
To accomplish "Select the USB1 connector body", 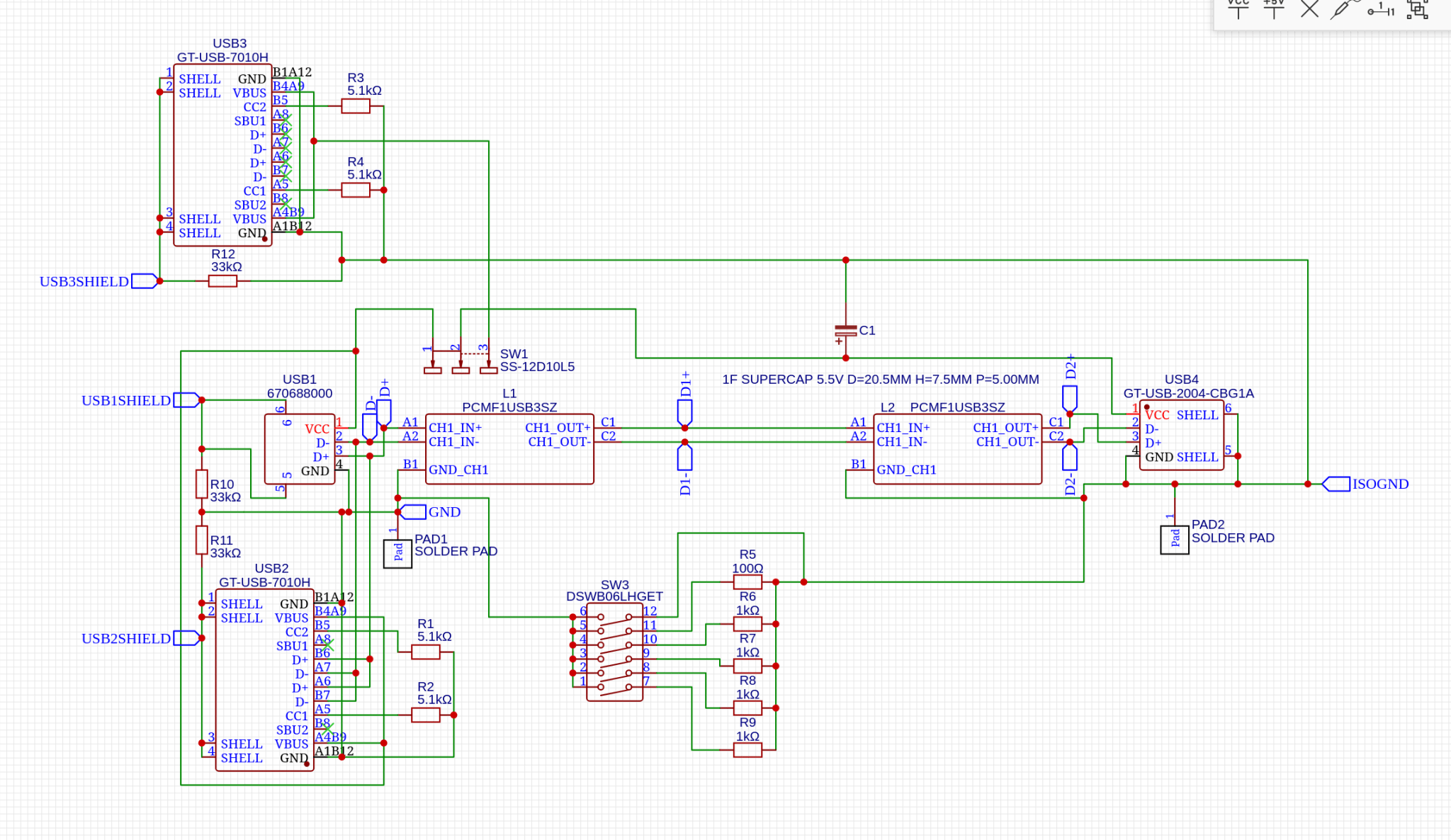I will (x=300, y=449).
